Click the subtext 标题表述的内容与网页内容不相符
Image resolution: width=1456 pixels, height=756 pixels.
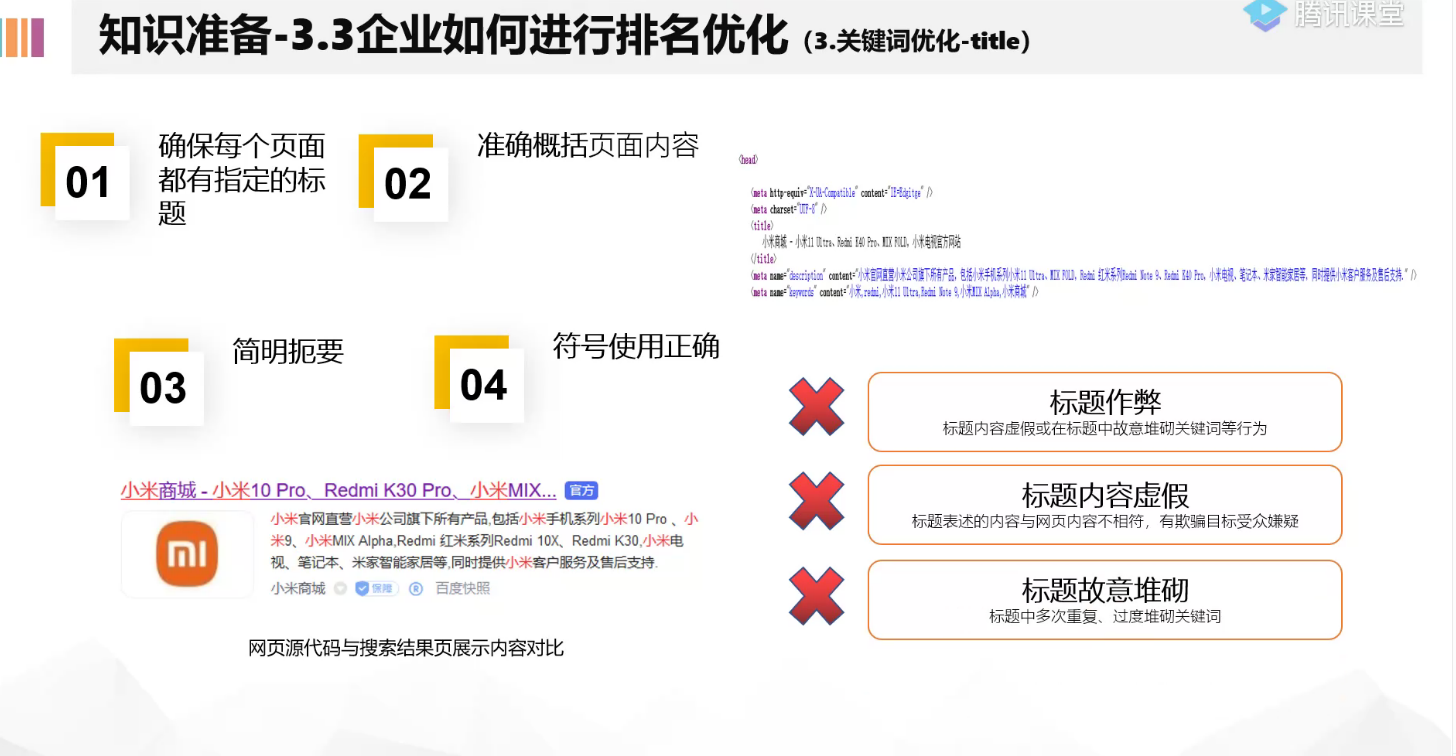pyautogui.click(x=1105, y=521)
